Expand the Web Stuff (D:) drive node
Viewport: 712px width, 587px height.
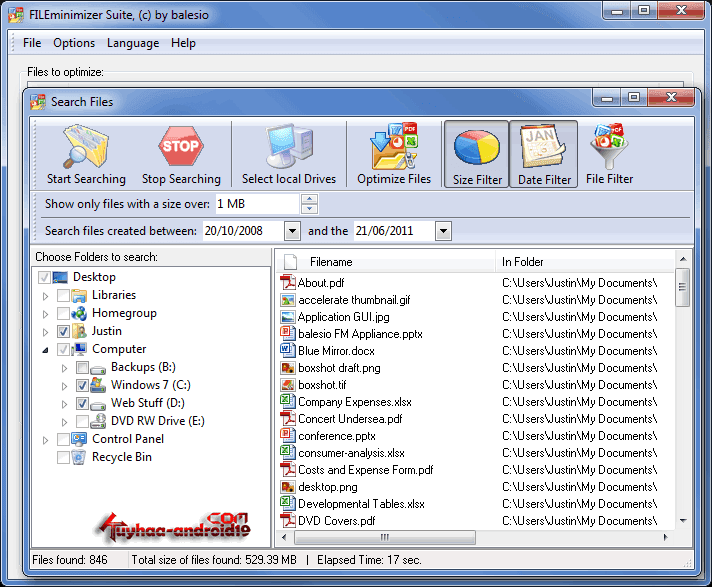tap(64, 404)
